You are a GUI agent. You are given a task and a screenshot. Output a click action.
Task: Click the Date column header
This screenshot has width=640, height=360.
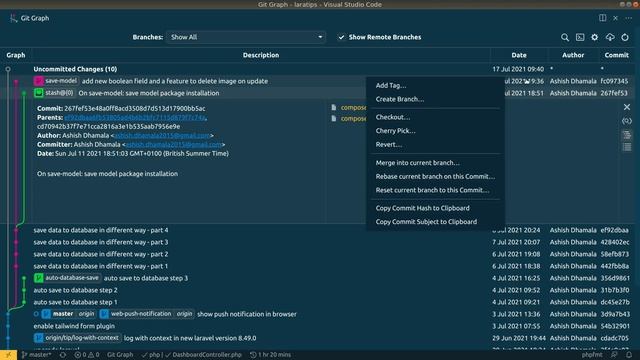[519, 55]
